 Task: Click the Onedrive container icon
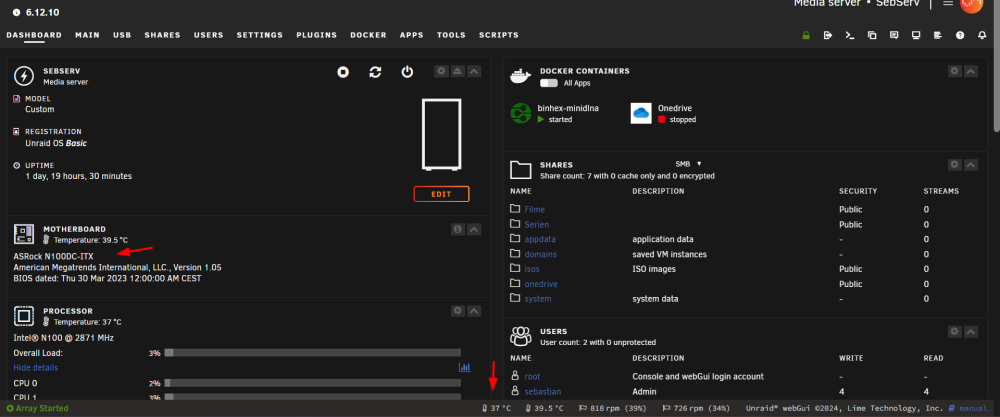641,113
